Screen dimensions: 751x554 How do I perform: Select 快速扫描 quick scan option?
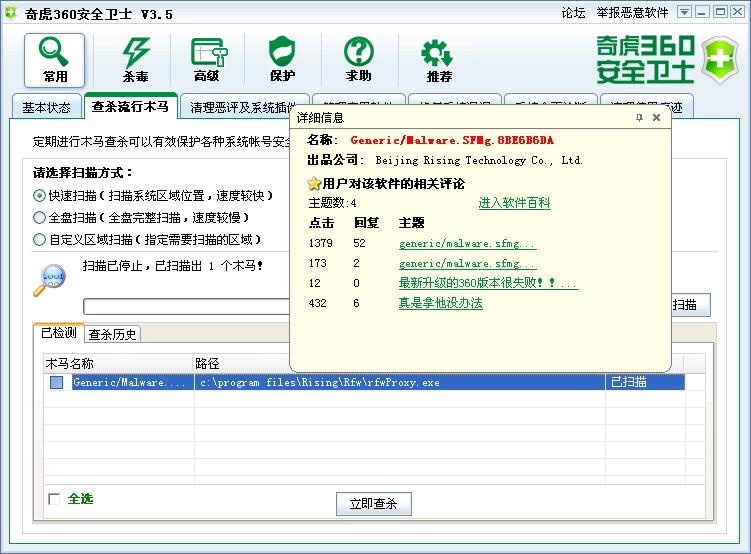[x=39, y=195]
